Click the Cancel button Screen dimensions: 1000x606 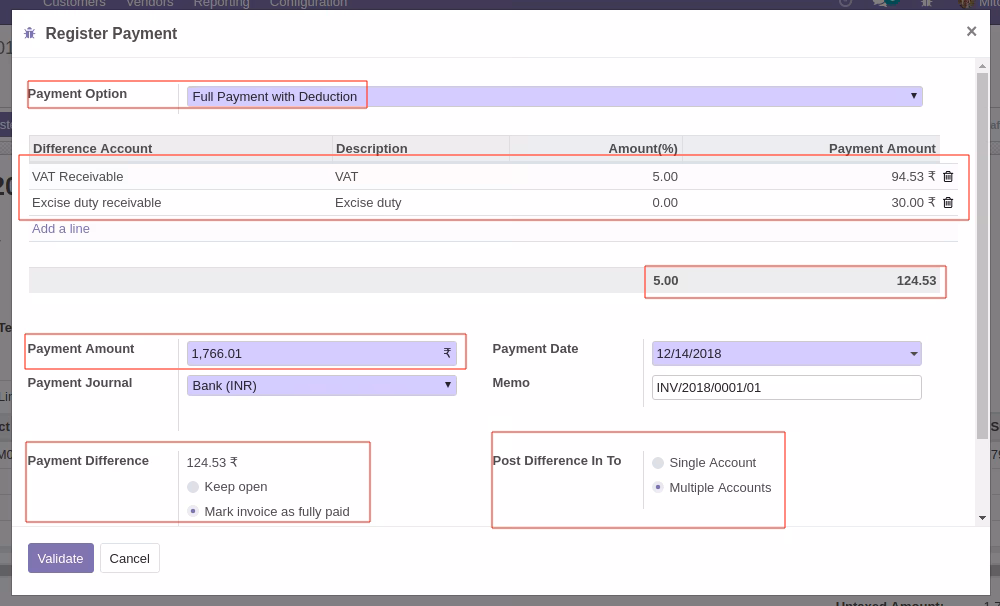click(x=129, y=558)
